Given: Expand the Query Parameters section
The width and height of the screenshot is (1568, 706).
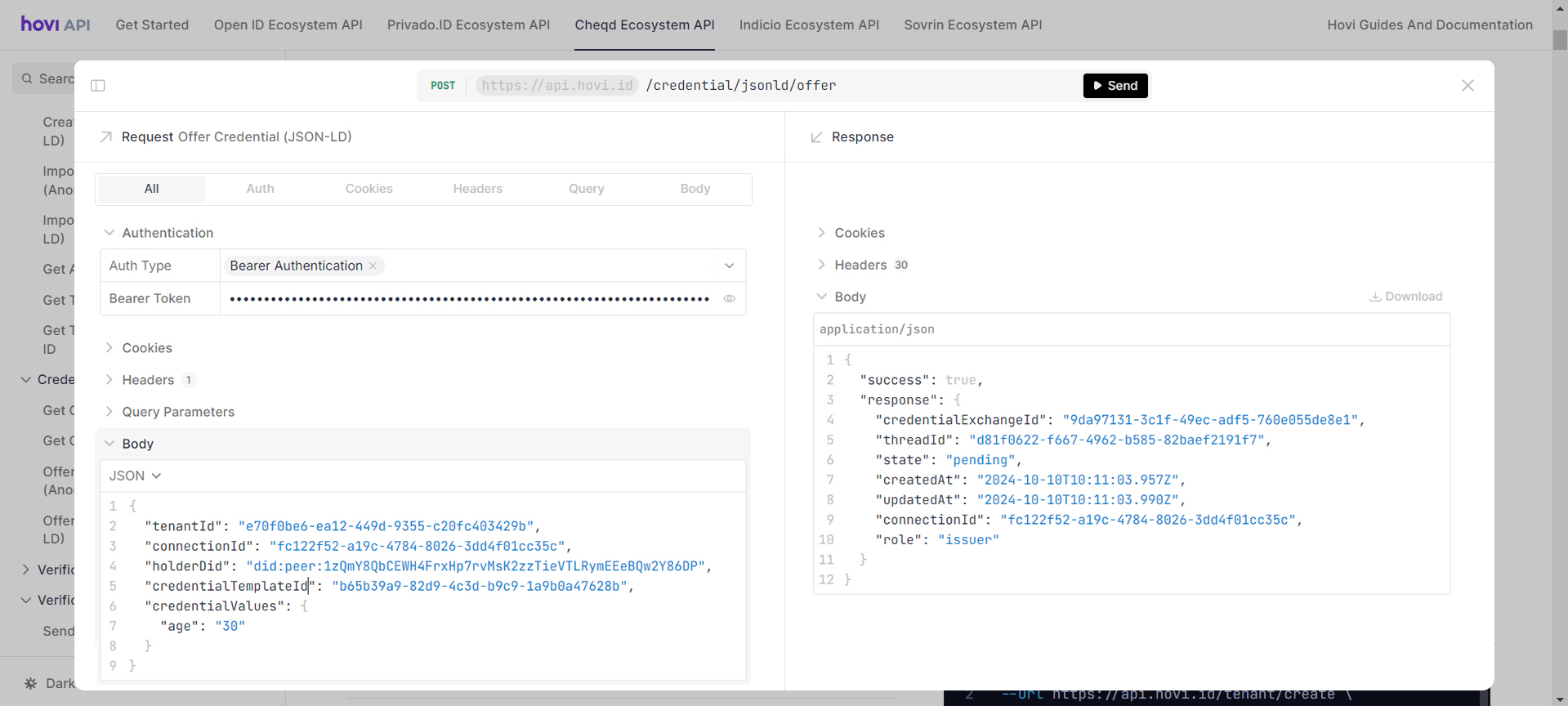Looking at the screenshot, I should (x=177, y=412).
